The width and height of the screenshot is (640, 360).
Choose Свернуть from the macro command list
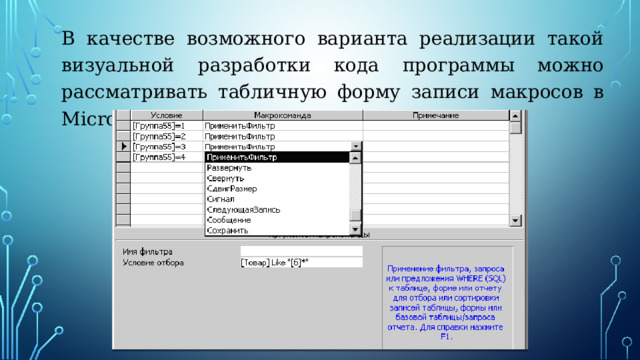277,178
